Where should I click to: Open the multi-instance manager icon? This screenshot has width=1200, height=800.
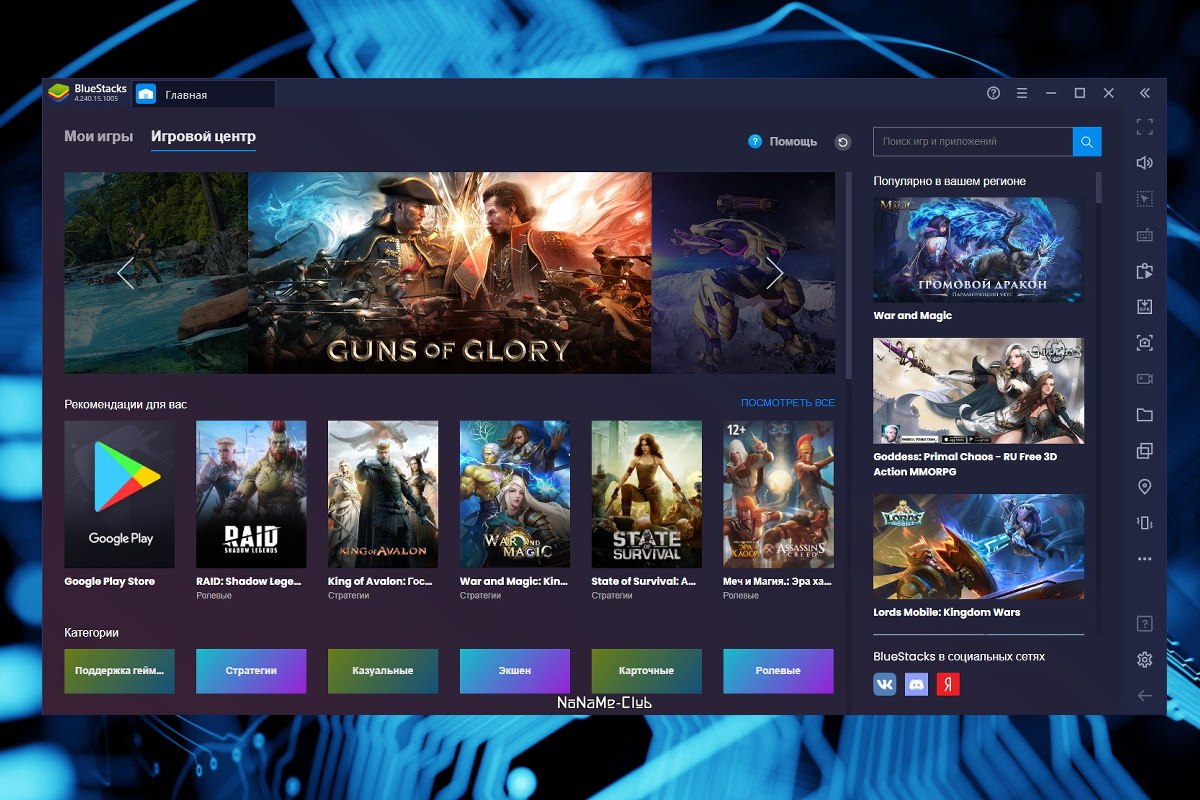1145,451
